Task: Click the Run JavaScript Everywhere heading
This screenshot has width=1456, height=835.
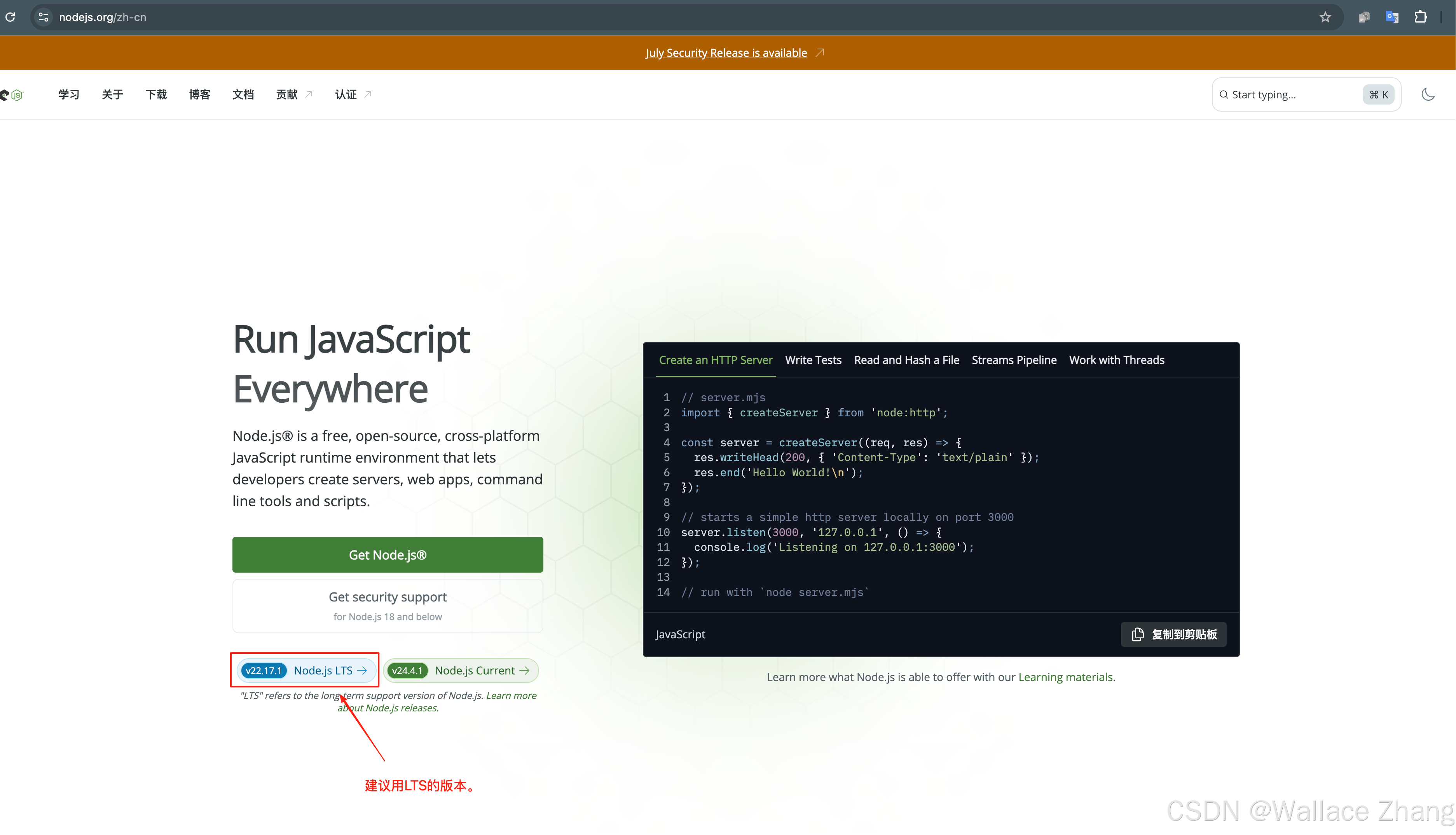Action: [x=351, y=363]
